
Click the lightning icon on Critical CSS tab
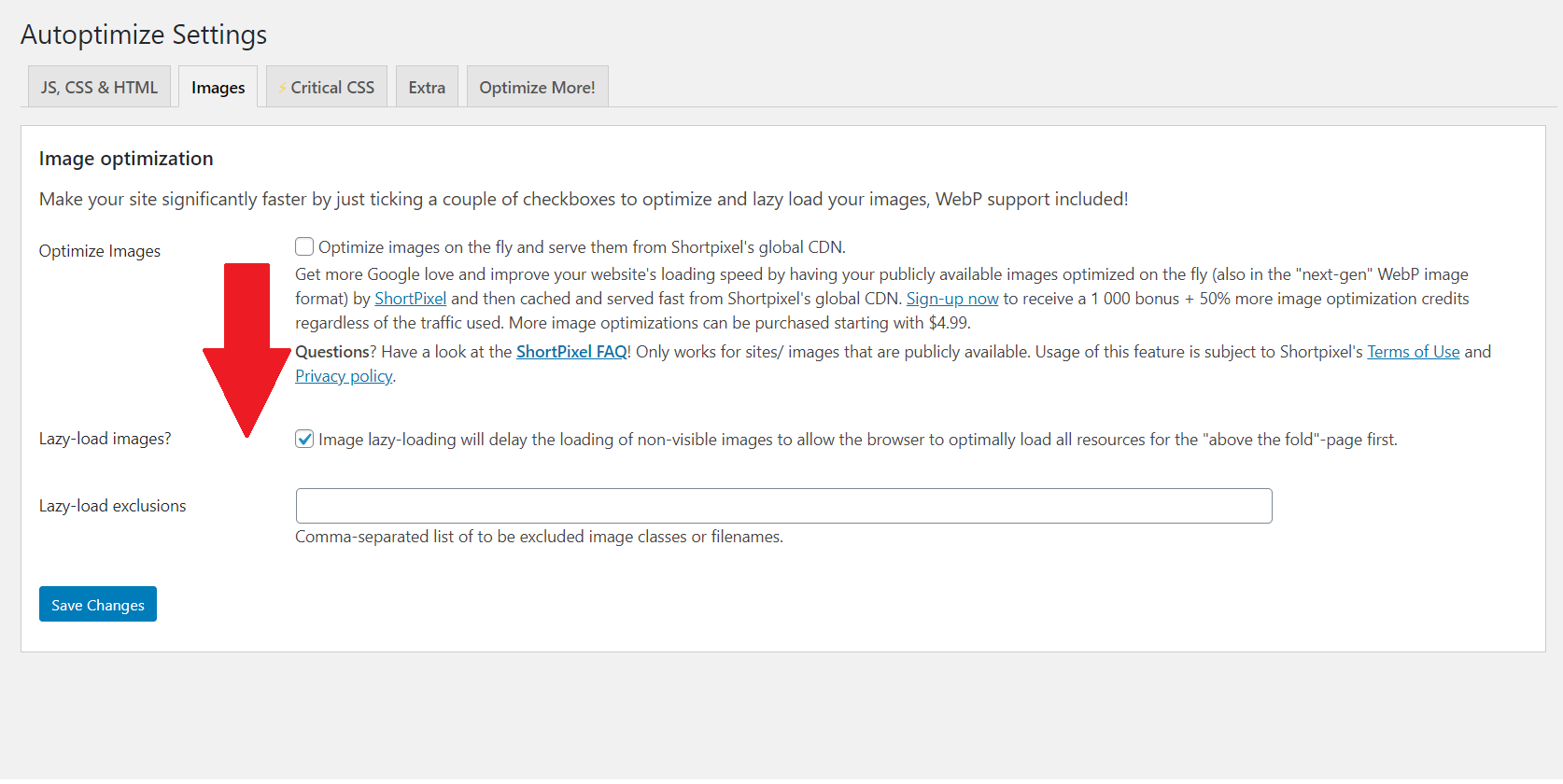point(281,86)
